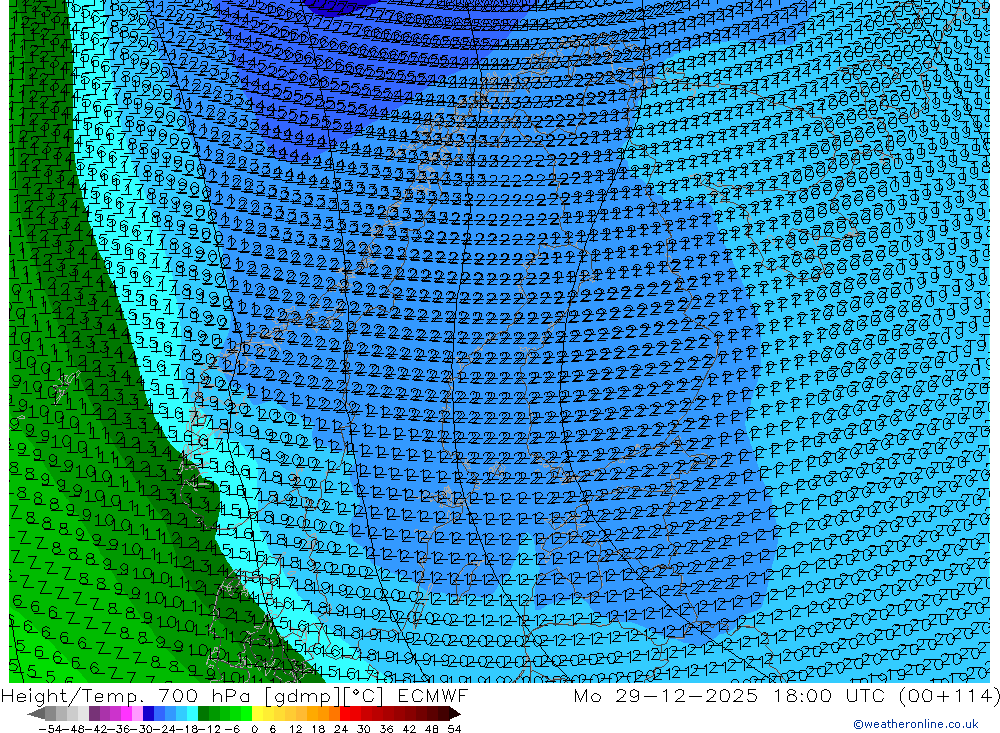Click the '54' legend value at scale end
This screenshot has height=733, width=1000.
454,729
